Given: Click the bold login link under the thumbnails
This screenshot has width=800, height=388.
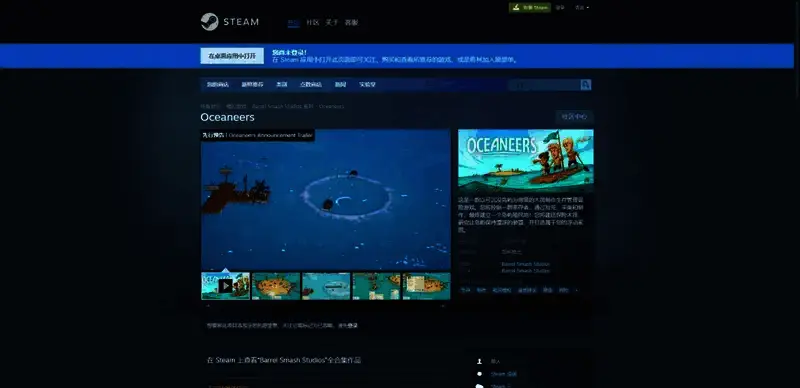Looking at the screenshot, I should [x=353, y=326].
